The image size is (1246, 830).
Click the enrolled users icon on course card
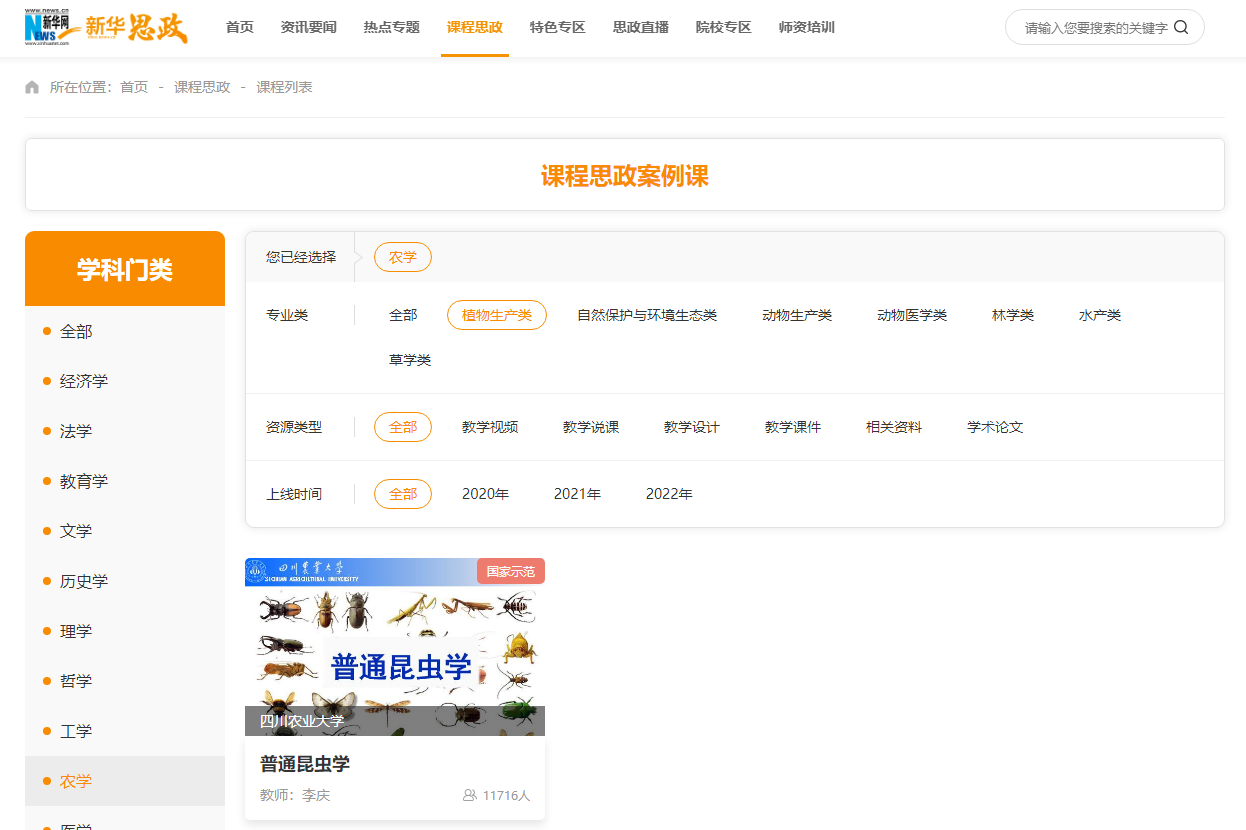[x=469, y=795]
